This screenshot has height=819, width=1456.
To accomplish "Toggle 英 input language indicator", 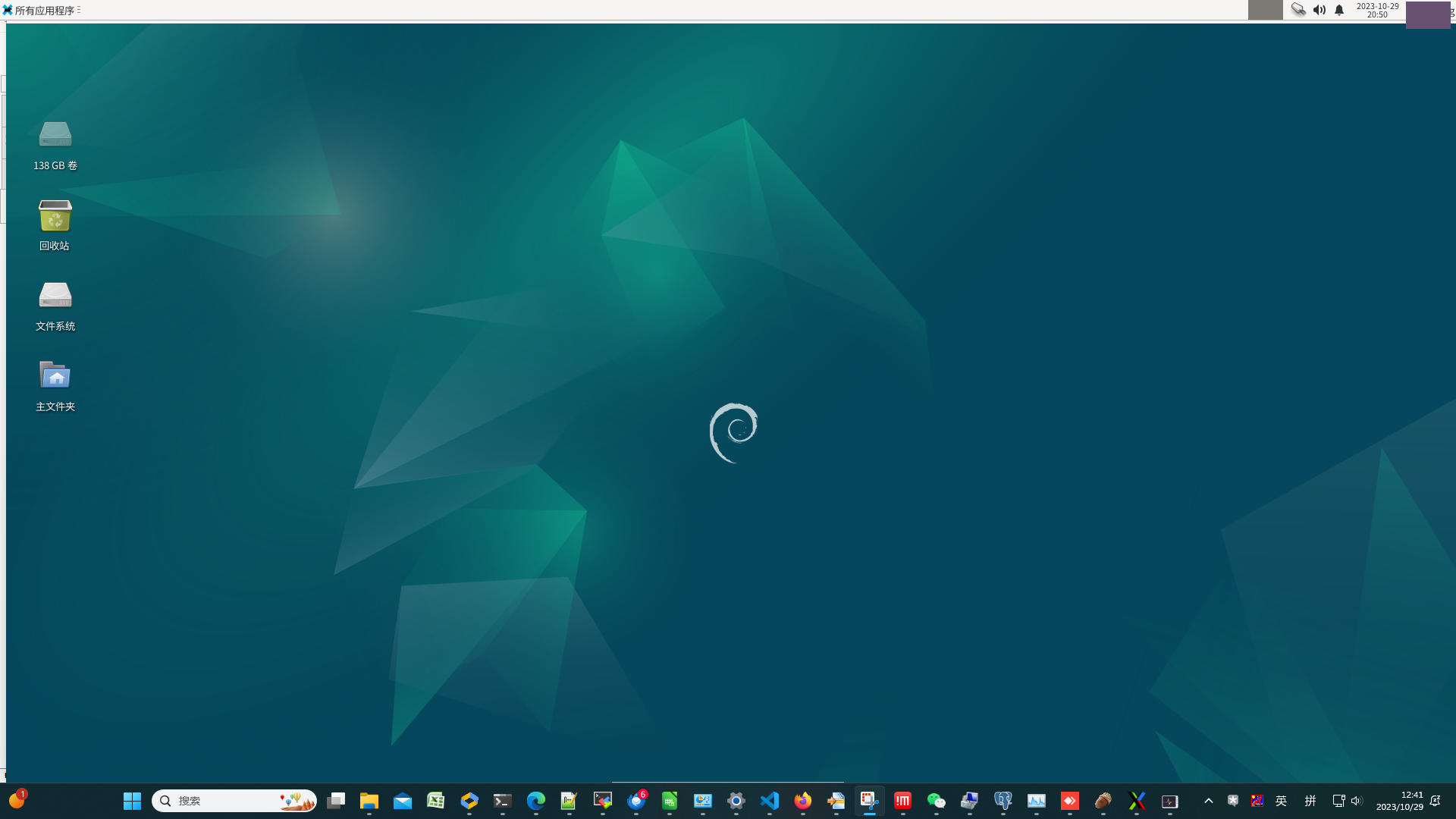I will point(1282,801).
